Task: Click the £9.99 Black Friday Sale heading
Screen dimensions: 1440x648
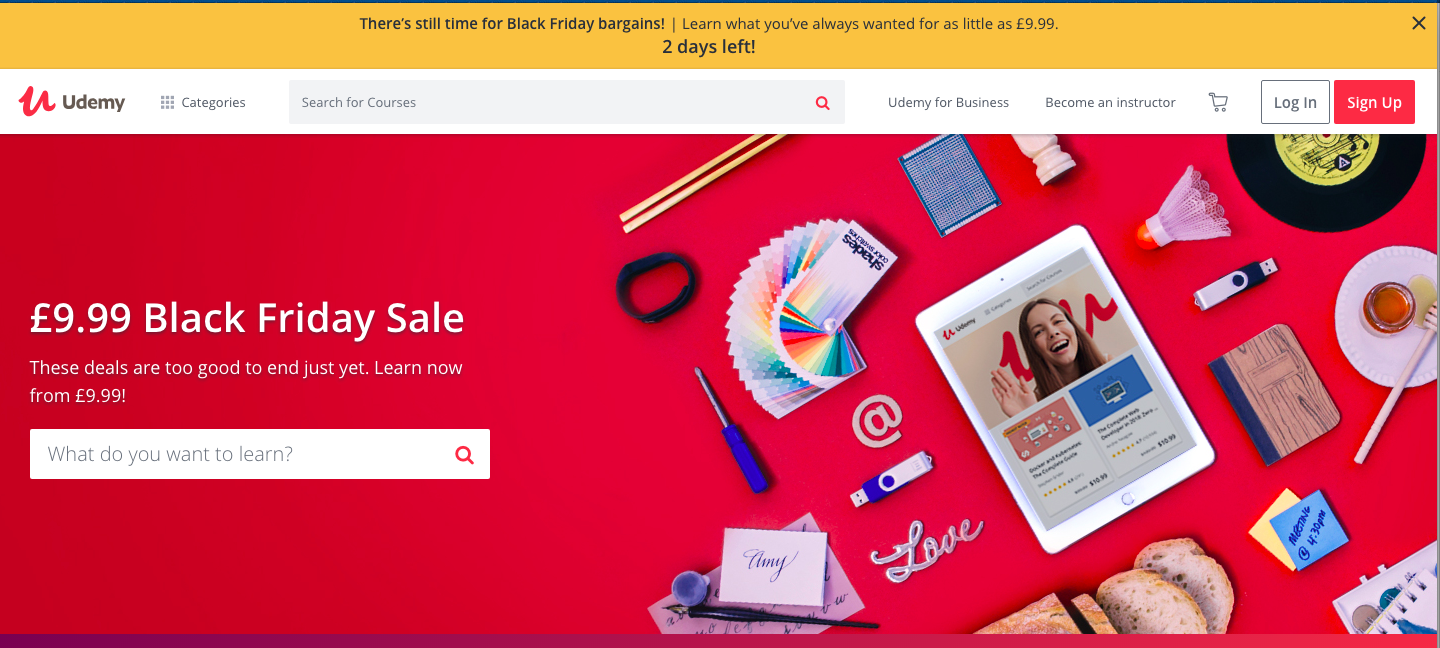Action: coord(247,317)
